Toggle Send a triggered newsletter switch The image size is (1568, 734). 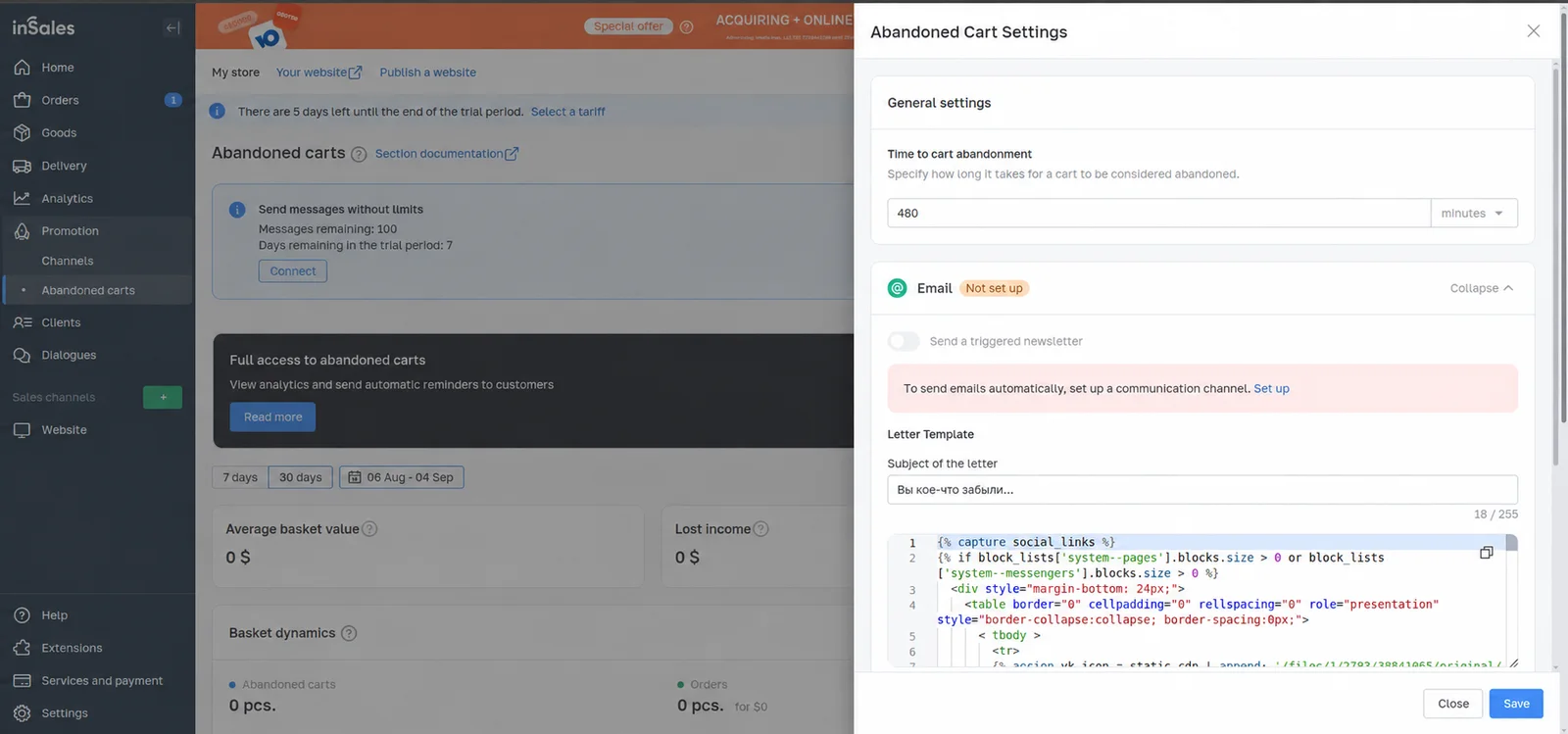tap(904, 341)
